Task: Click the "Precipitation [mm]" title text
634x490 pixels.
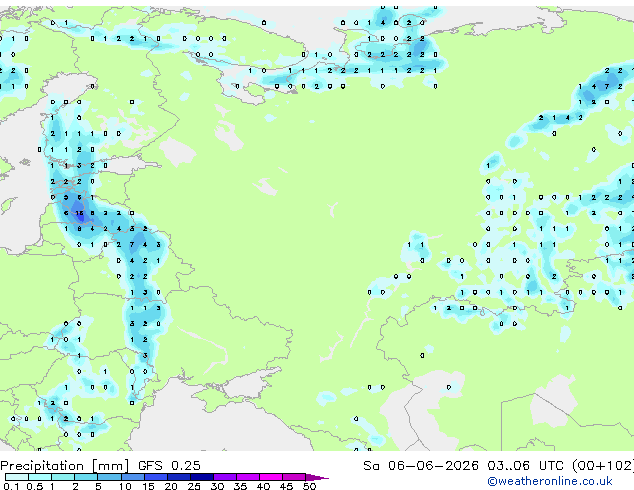Action: [65, 466]
